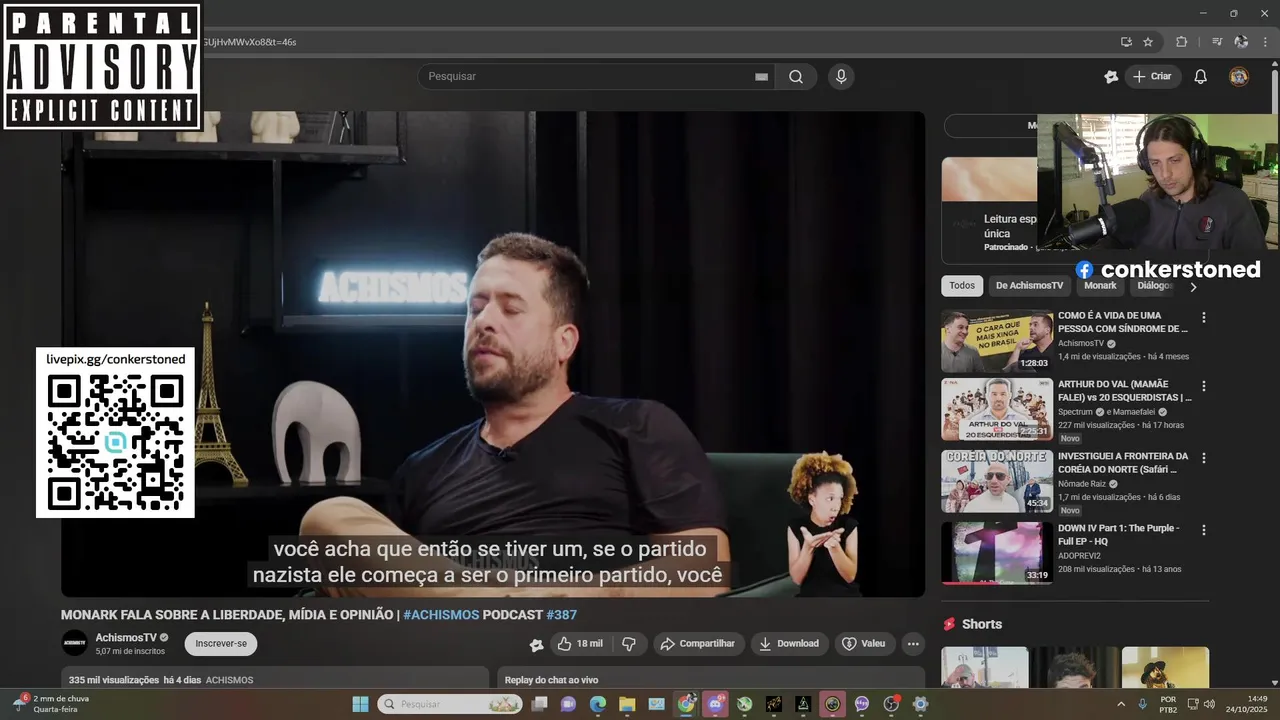Screen dimensions: 1280x720
Task: Click the Valeu thanks button
Action: point(864,644)
